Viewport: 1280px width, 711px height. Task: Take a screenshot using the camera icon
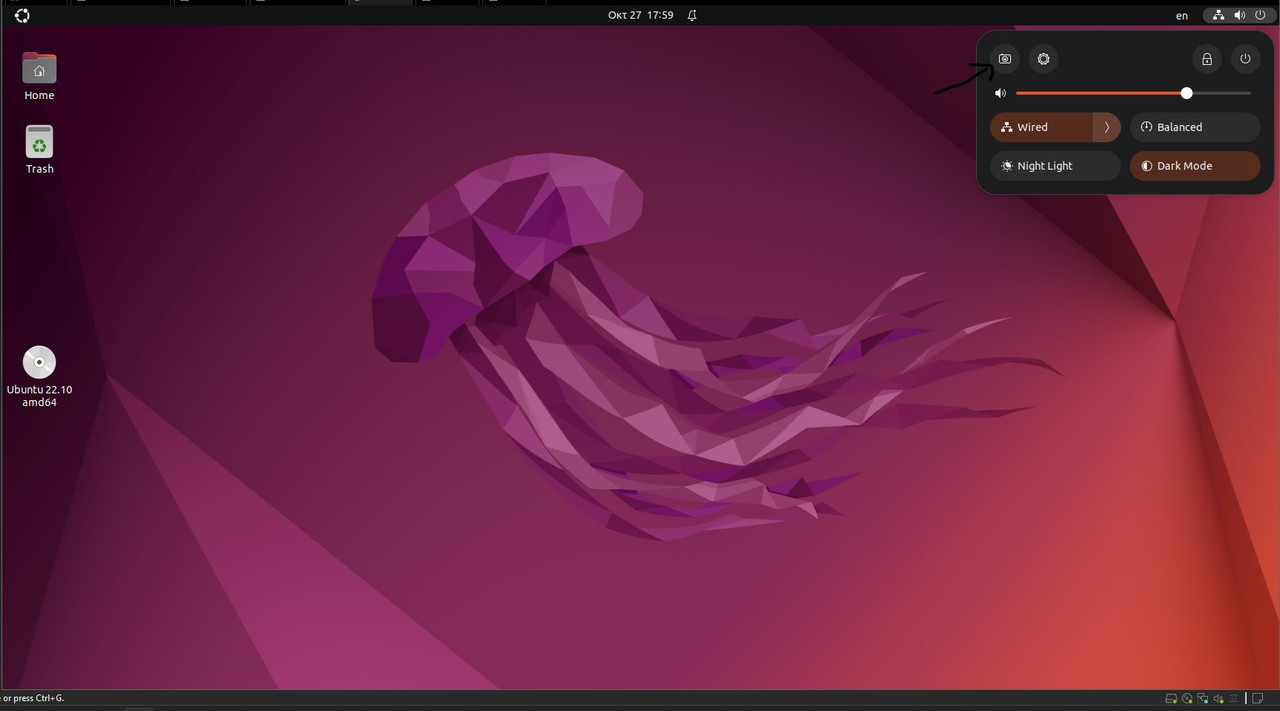tap(1005, 59)
